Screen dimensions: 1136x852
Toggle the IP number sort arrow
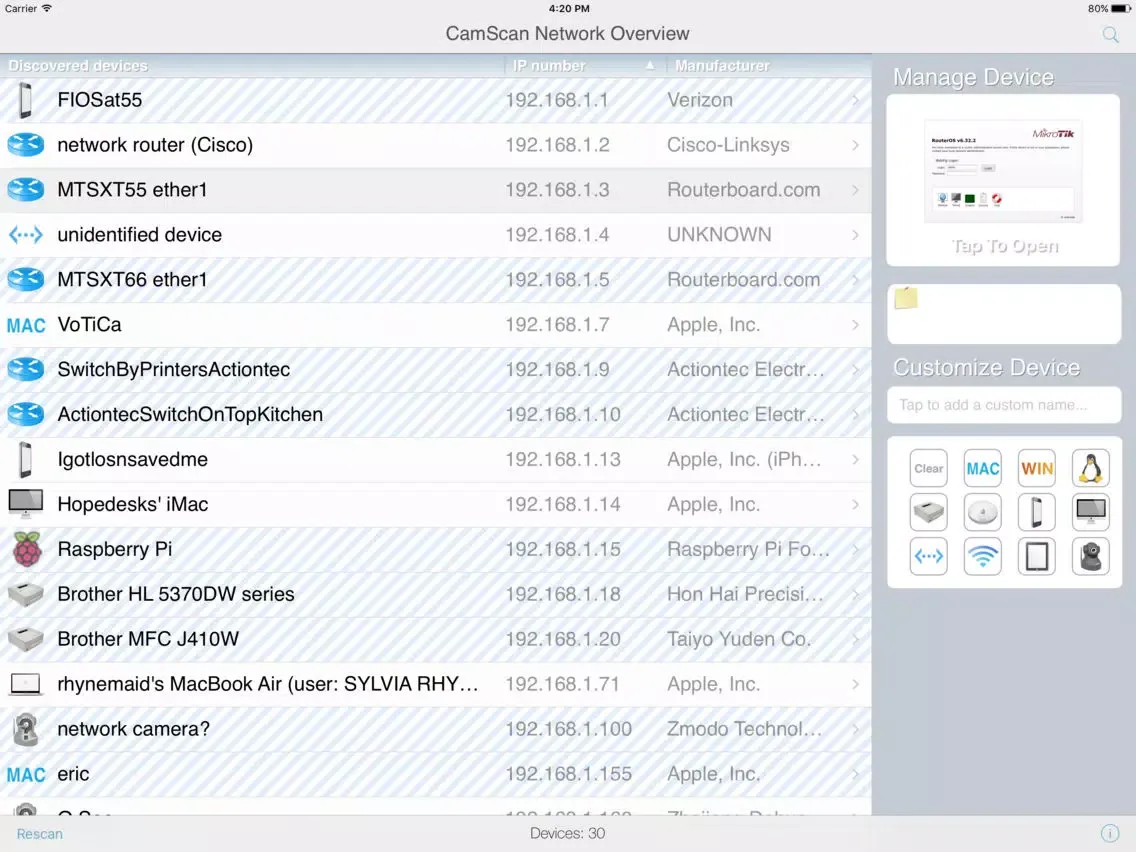pos(650,65)
